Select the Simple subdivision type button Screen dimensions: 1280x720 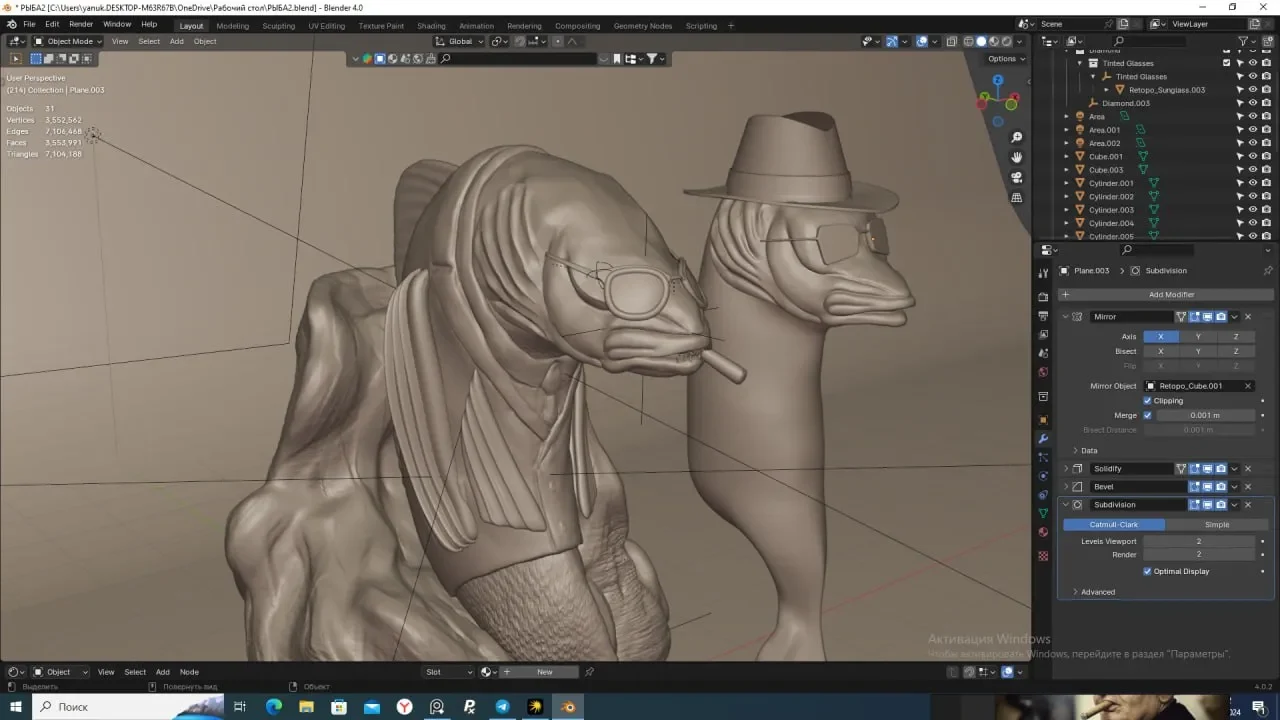coord(1217,524)
